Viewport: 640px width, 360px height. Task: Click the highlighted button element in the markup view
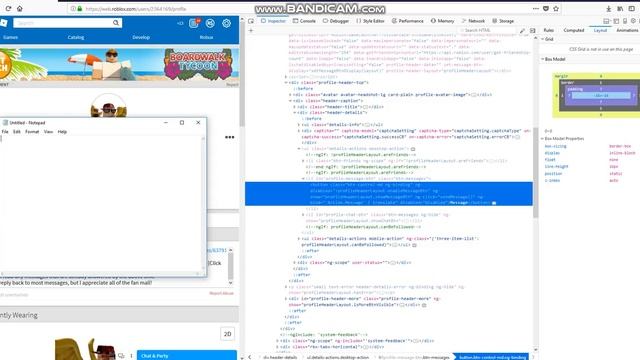(x=389, y=194)
